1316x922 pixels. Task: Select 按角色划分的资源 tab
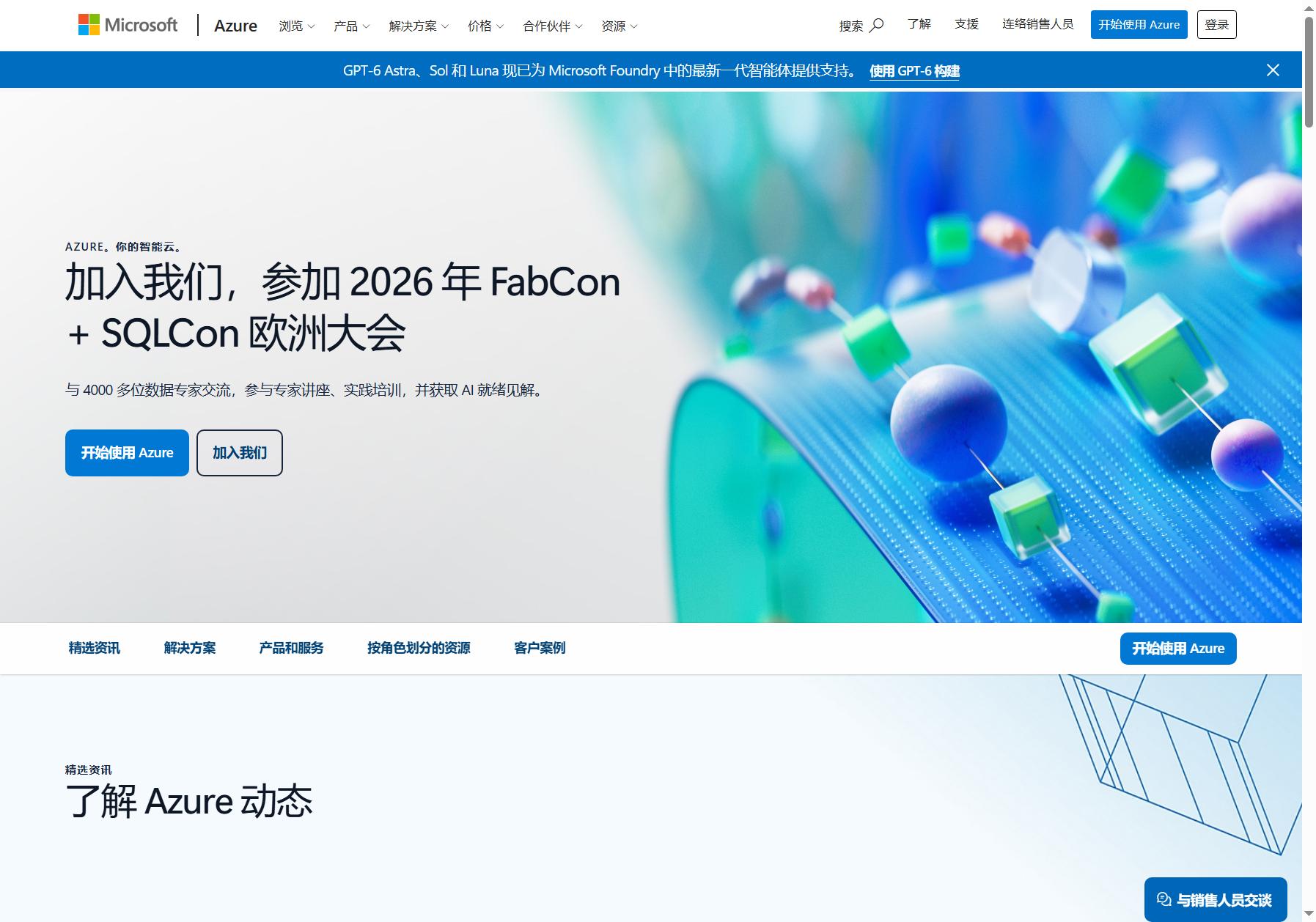(419, 648)
